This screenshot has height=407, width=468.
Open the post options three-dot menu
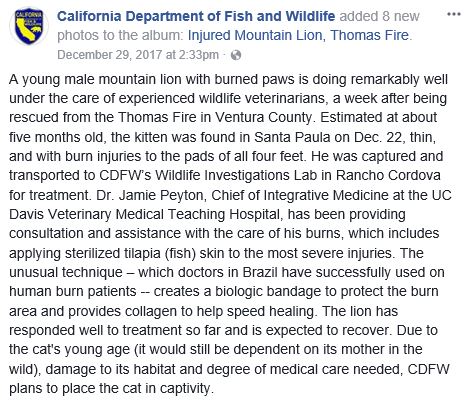coord(454,14)
